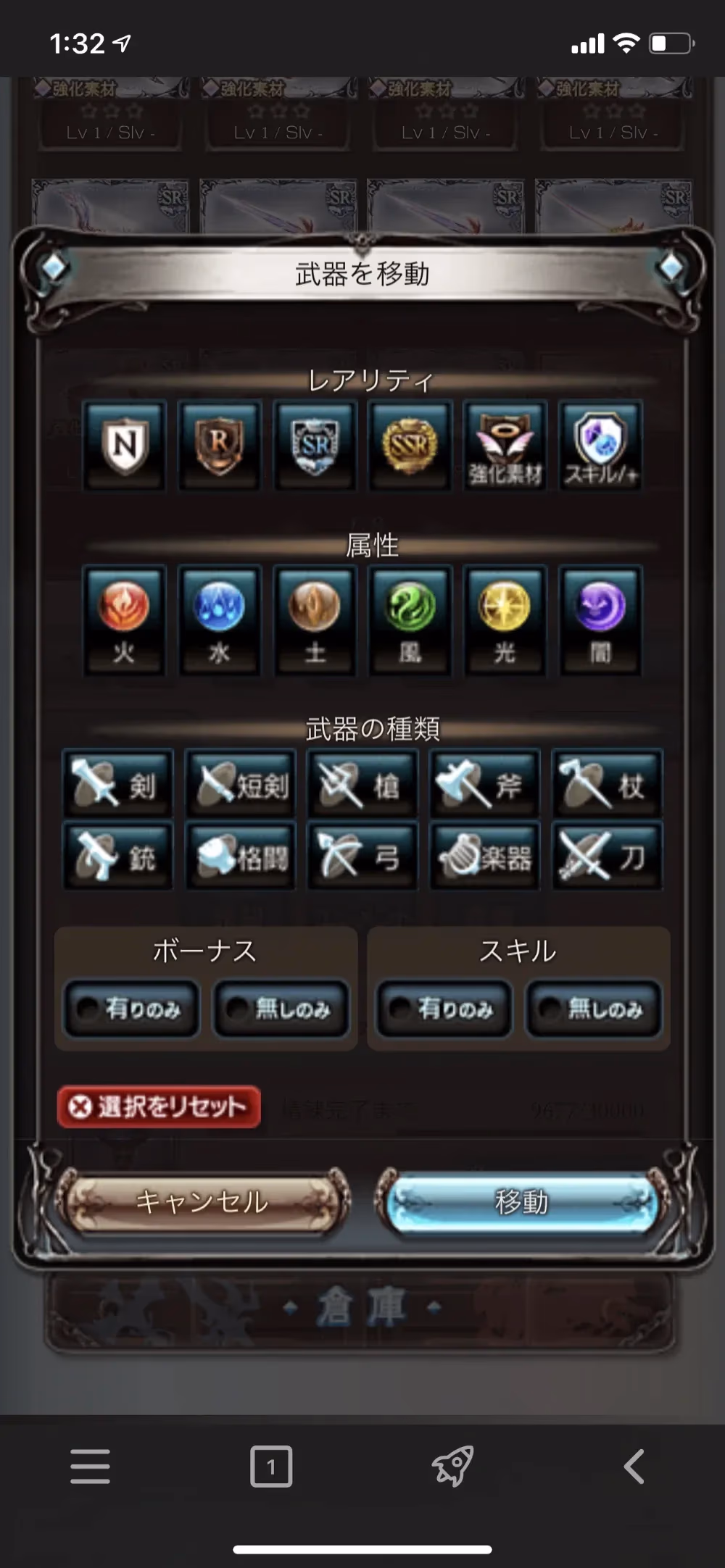Select the katana 刀 weapon type
The width and height of the screenshot is (725, 1568).
[608, 856]
